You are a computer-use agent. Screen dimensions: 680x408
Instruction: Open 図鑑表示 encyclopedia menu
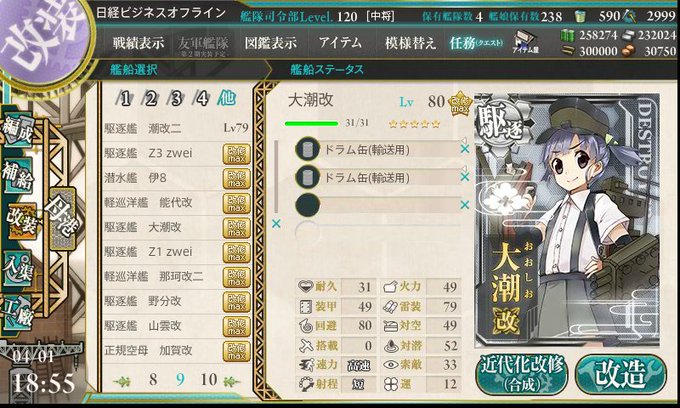[x=271, y=43]
